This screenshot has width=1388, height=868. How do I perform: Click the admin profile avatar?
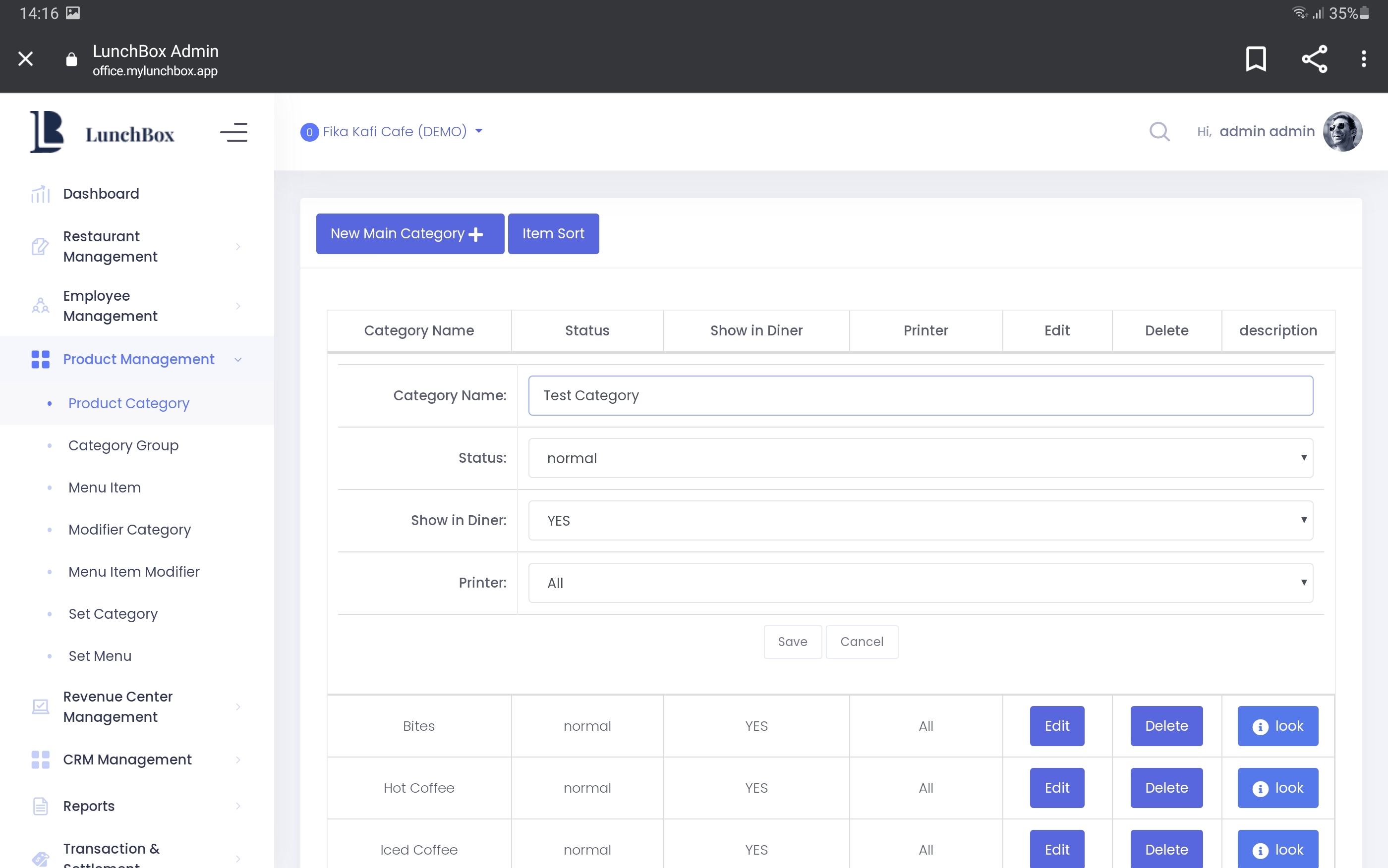coord(1342,131)
